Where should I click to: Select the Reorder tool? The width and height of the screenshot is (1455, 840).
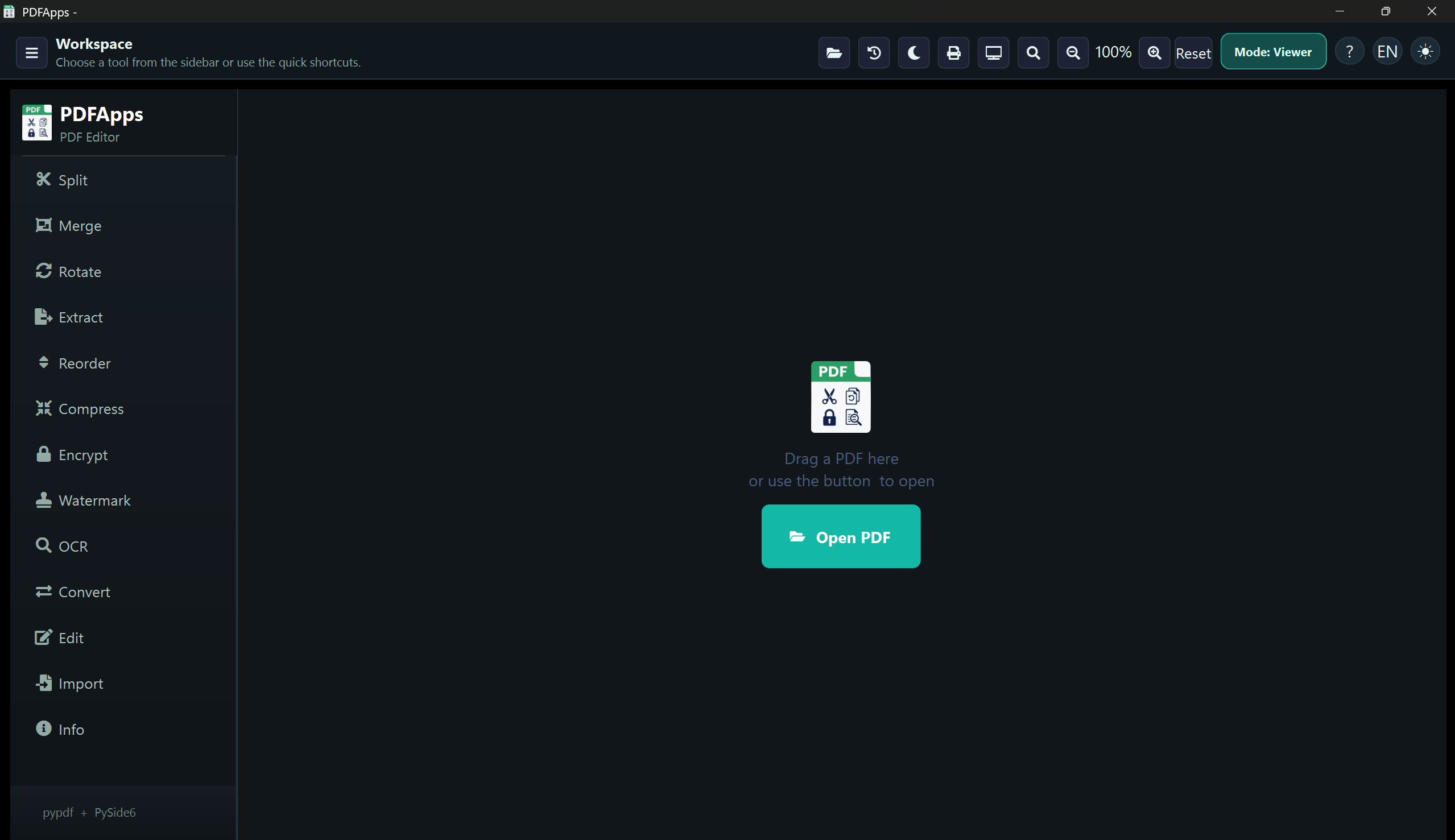click(123, 363)
